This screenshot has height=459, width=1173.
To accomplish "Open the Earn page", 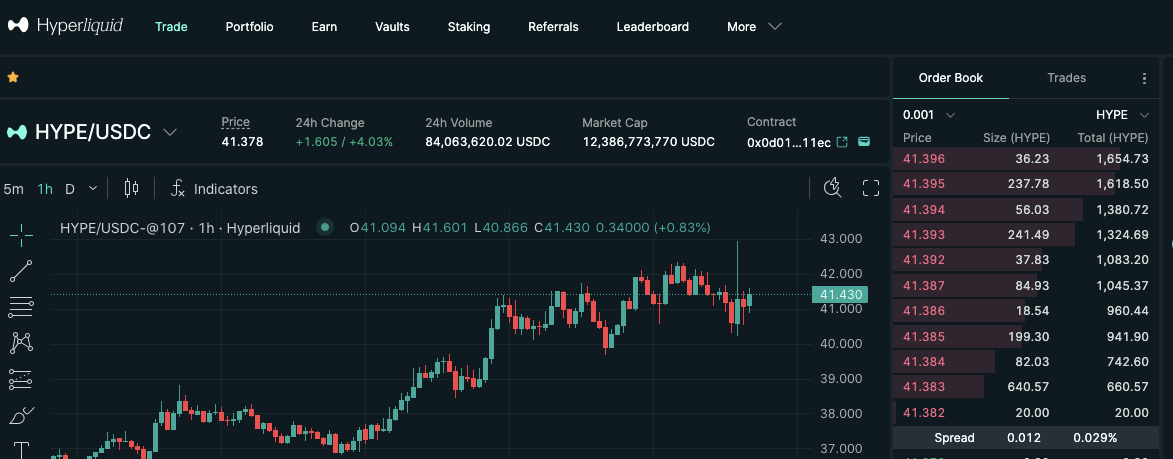I will pos(325,26).
